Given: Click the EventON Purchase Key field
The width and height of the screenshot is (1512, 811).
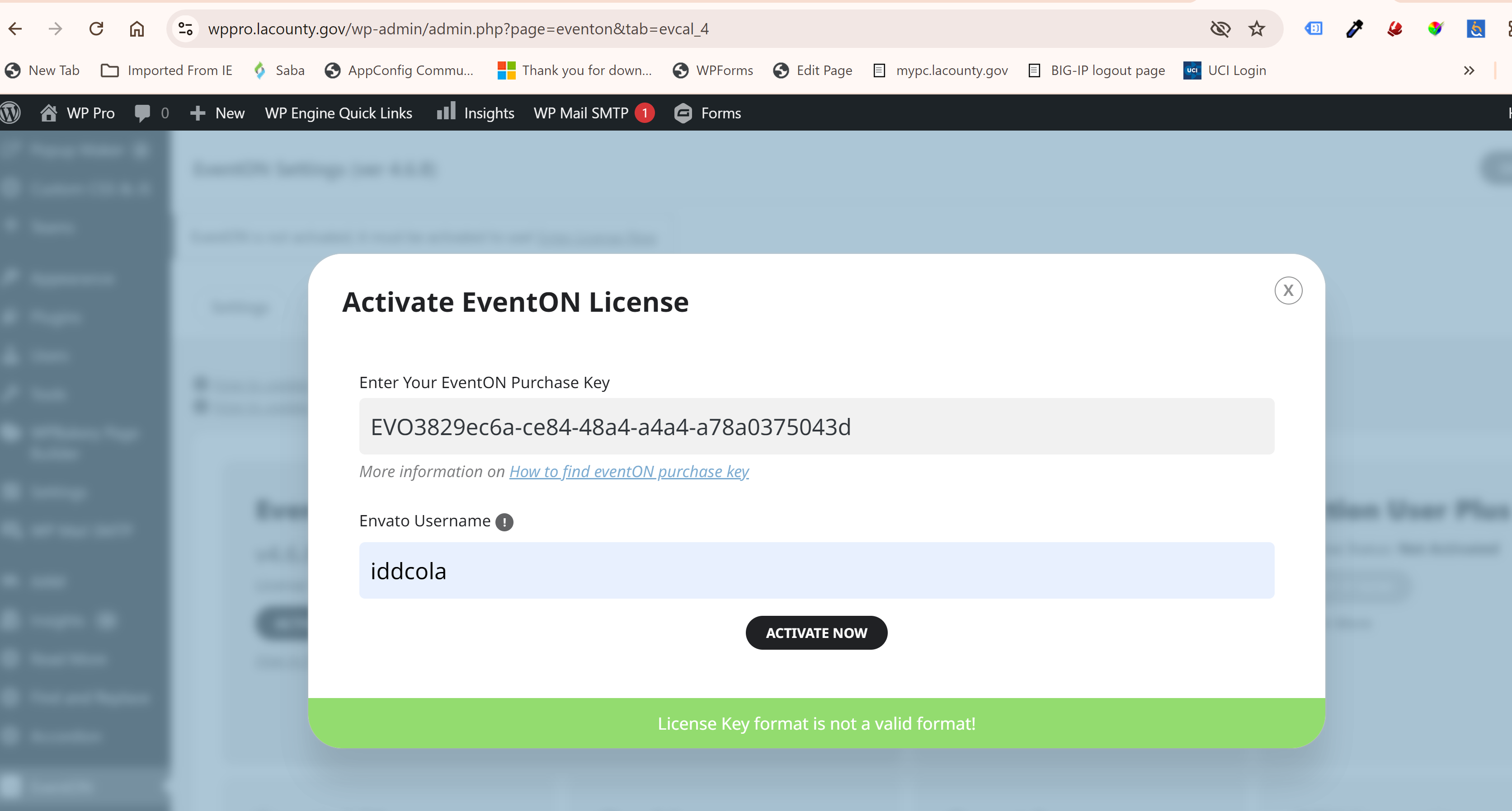Looking at the screenshot, I should click(816, 427).
